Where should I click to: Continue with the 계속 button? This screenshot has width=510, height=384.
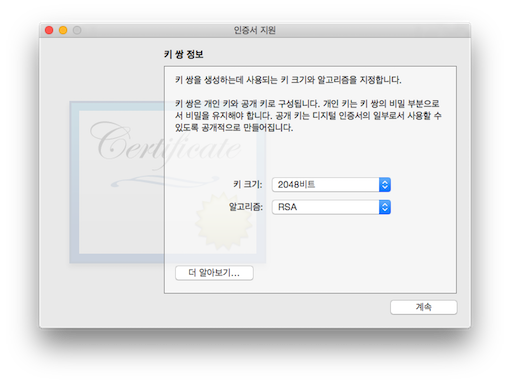(423, 307)
